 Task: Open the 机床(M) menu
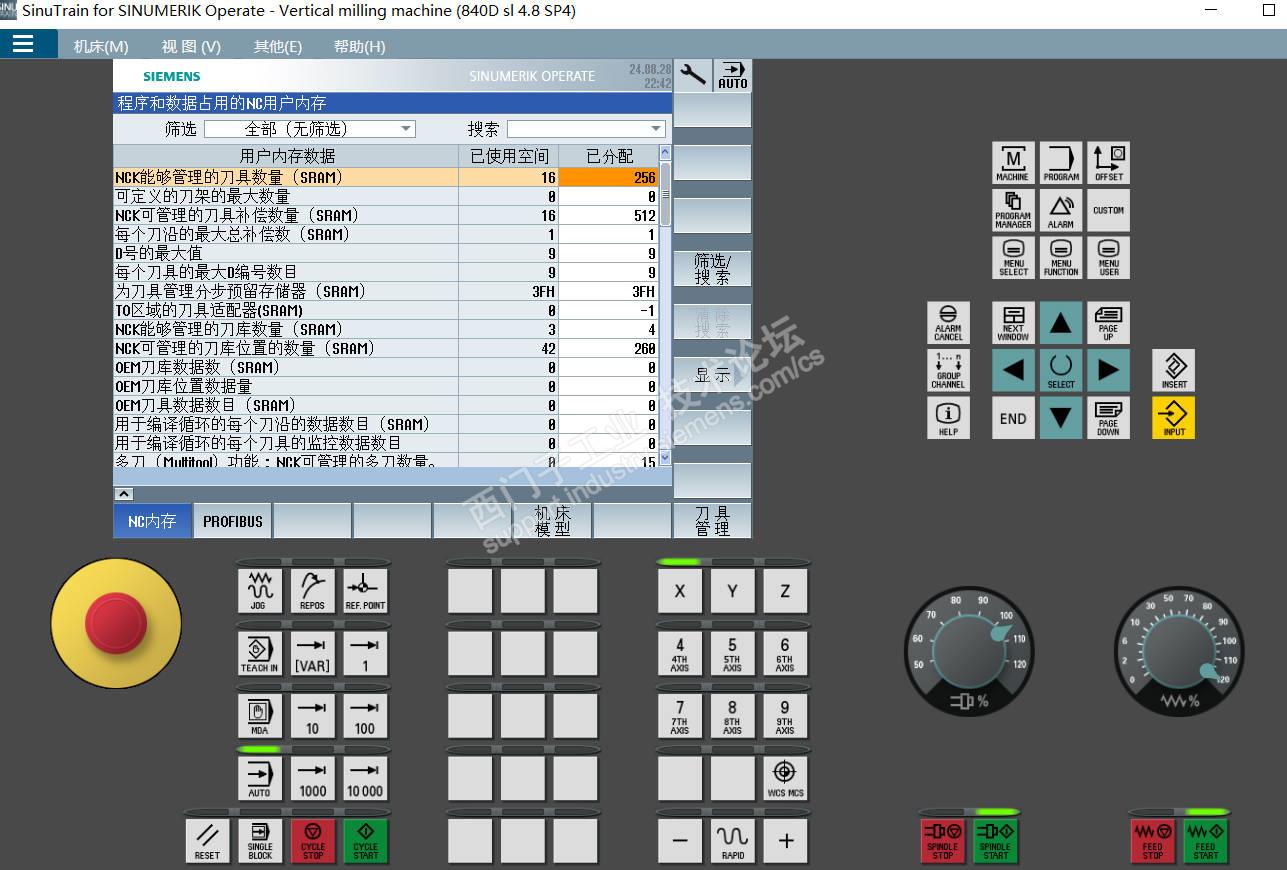(101, 46)
